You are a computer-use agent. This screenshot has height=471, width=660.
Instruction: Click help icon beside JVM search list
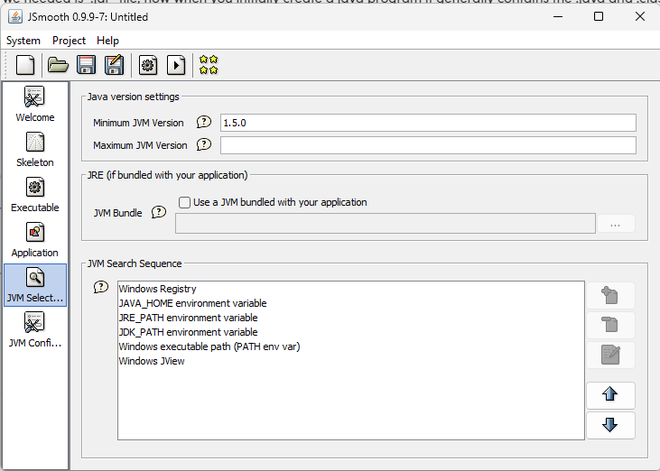coord(101,287)
